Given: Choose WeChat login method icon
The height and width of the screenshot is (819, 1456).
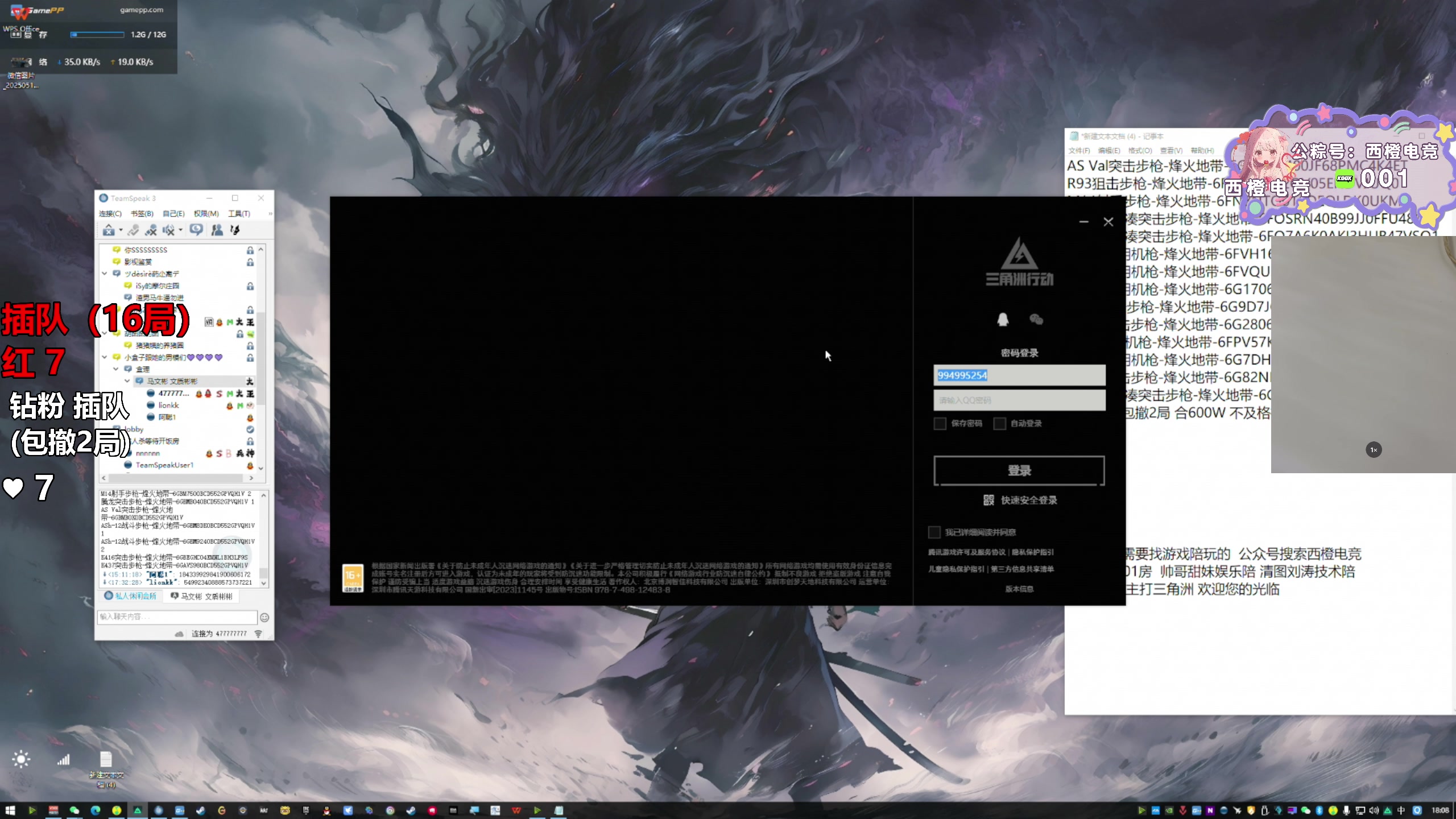Looking at the screenshot, I should click(1036, 319).
